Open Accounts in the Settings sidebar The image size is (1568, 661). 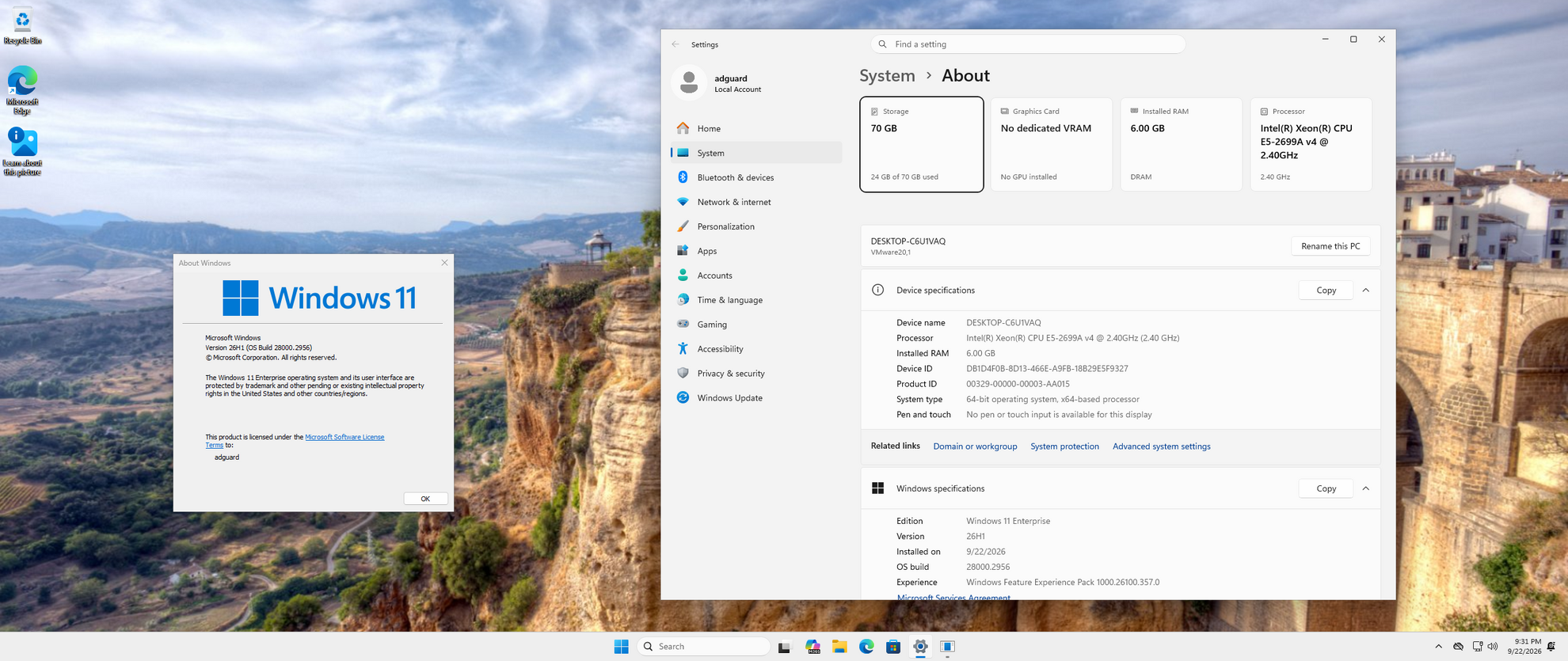(x=756, y=275)
